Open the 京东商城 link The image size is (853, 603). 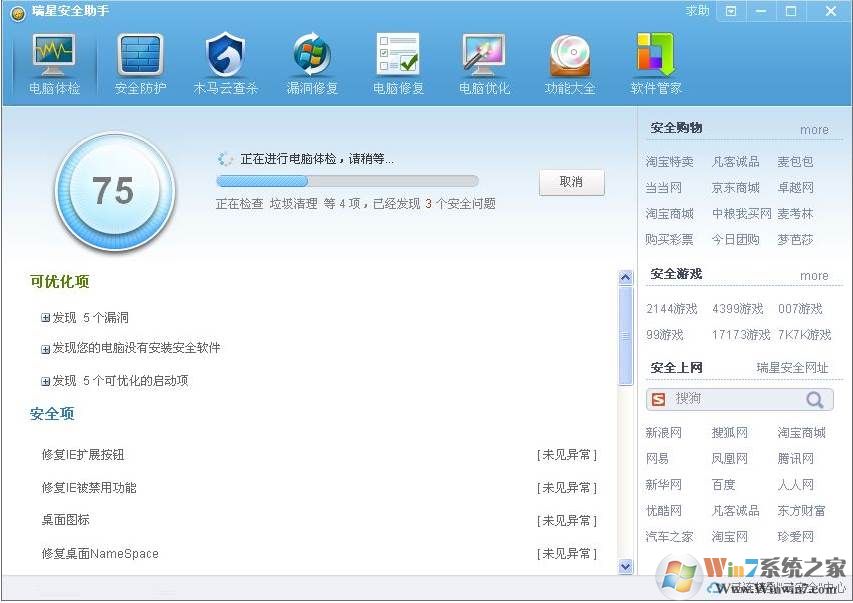tap(735, 188)
